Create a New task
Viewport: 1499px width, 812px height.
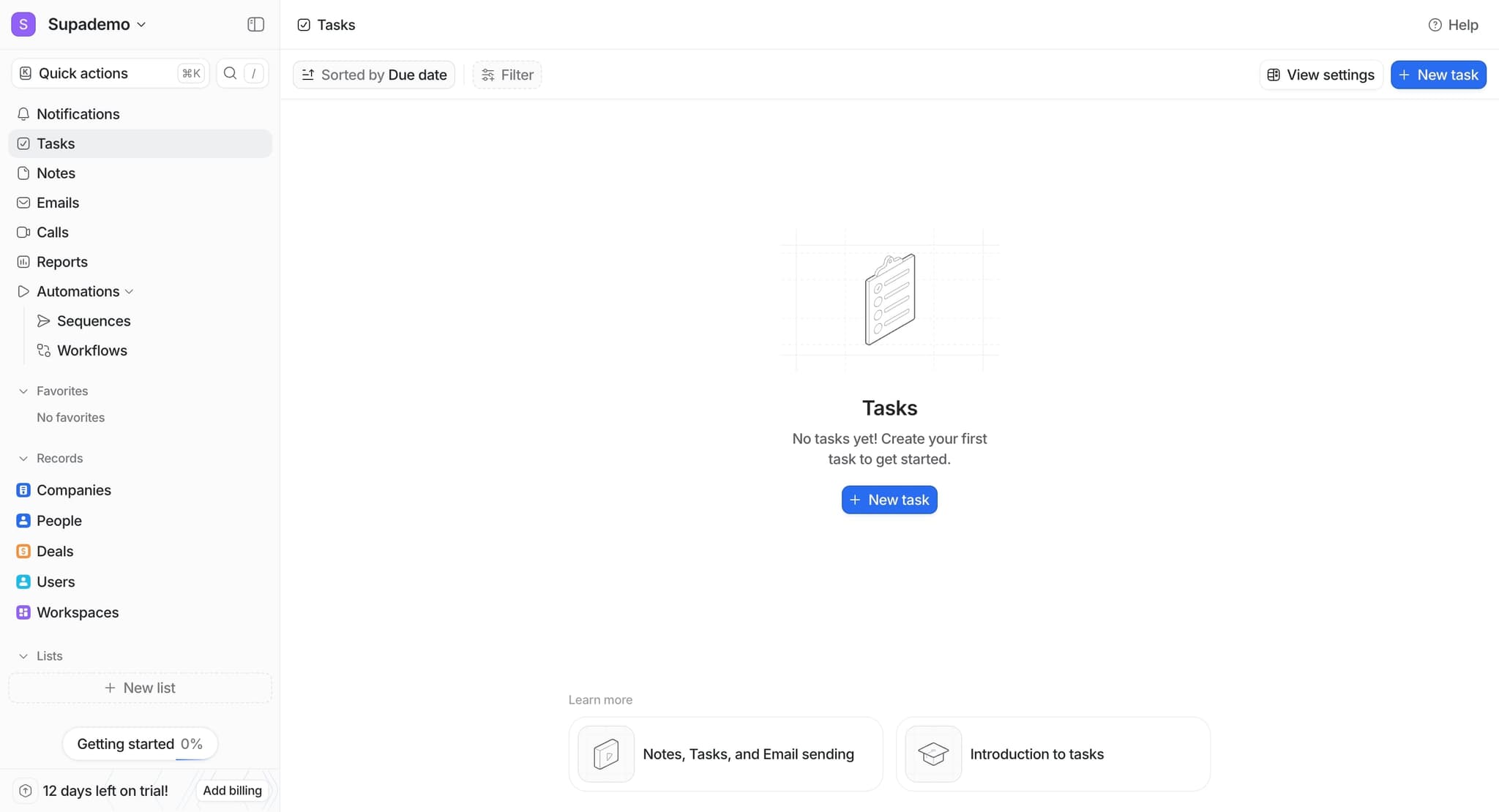click(x=1437, y=74)
